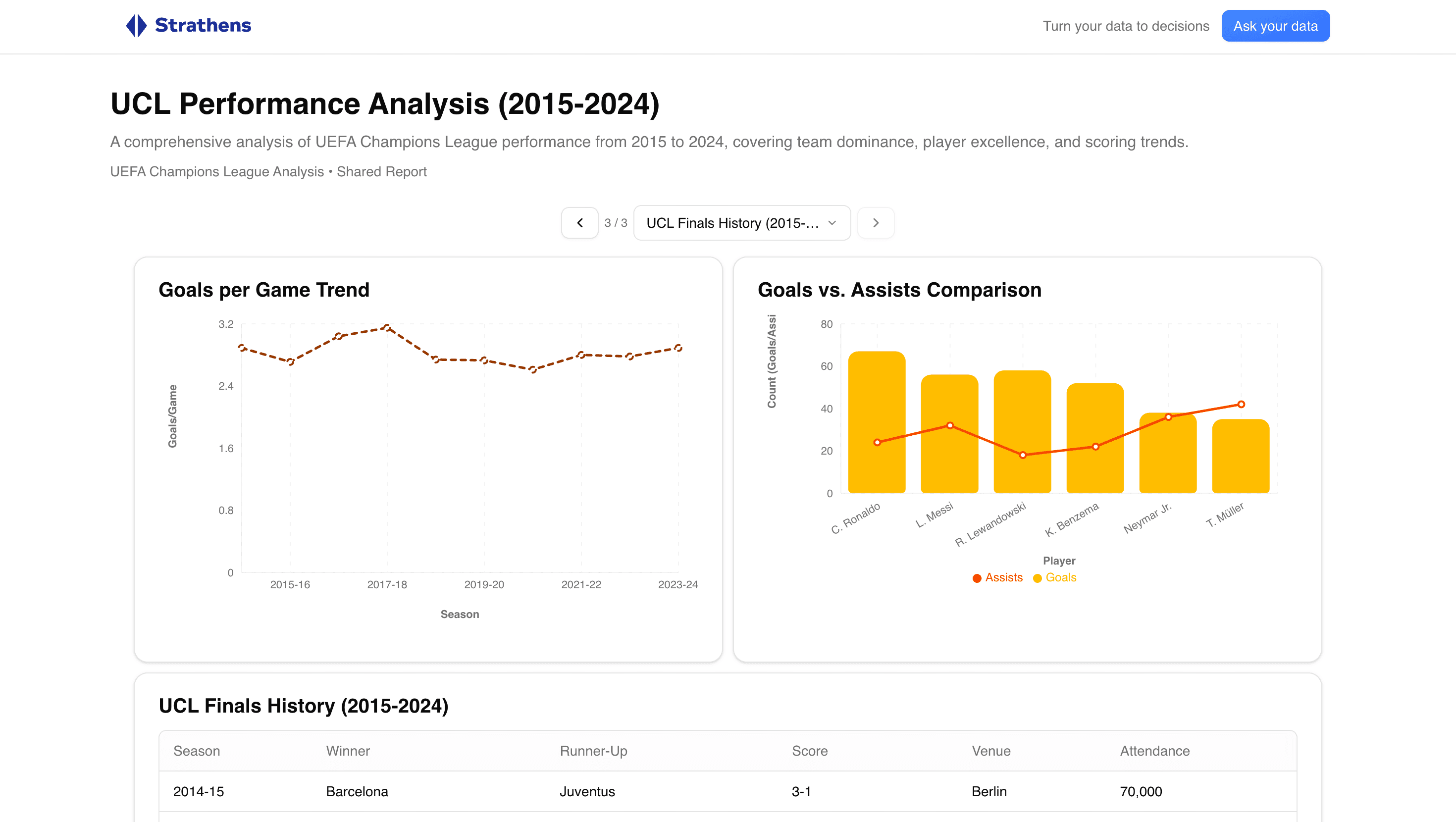Image resolution: width=1456 pixels, height=822 pixels.
Task: Click the Winner column header
Action: click(x=348, y=751)
